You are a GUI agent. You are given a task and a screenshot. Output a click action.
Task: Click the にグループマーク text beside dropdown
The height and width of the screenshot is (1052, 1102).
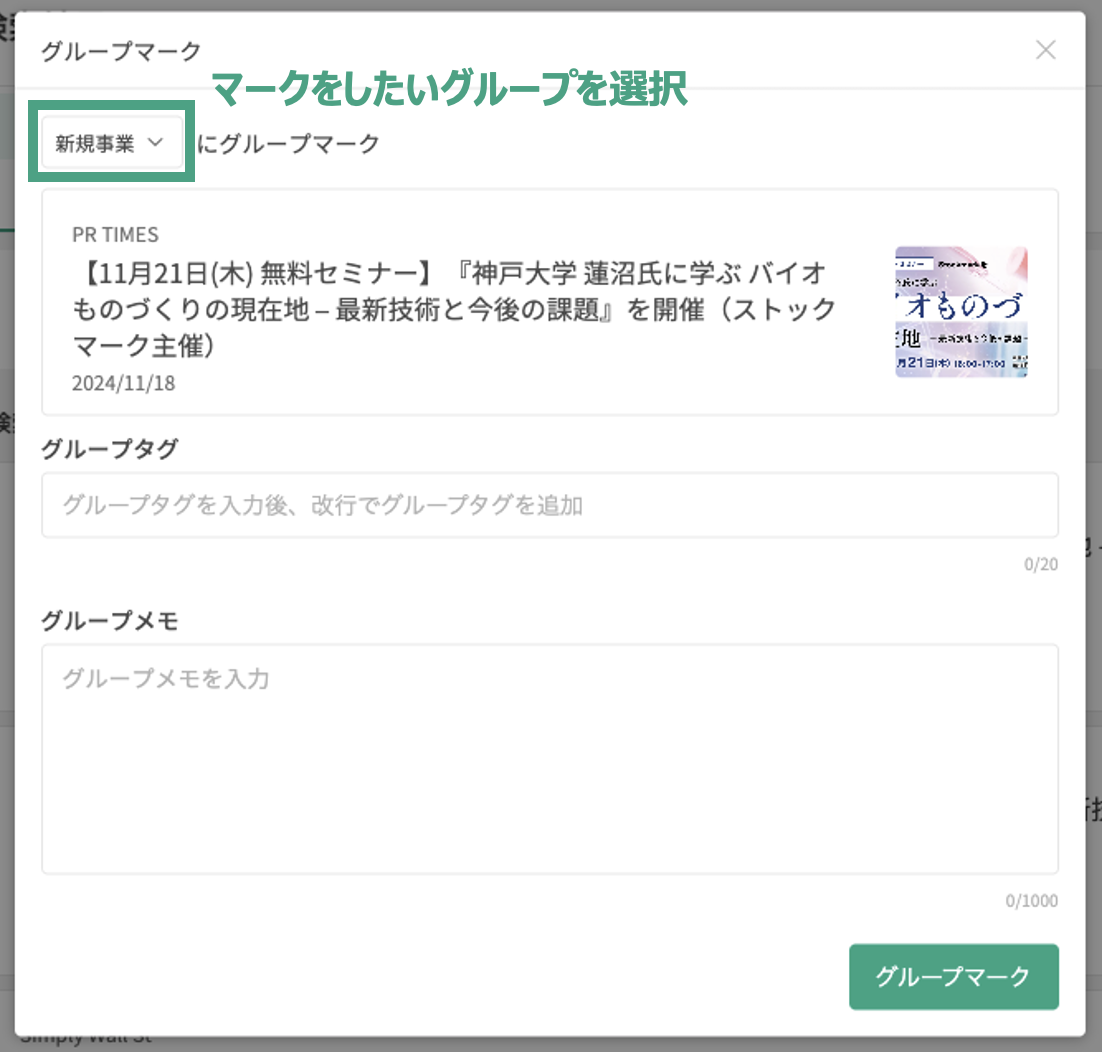tap(289, 144)
